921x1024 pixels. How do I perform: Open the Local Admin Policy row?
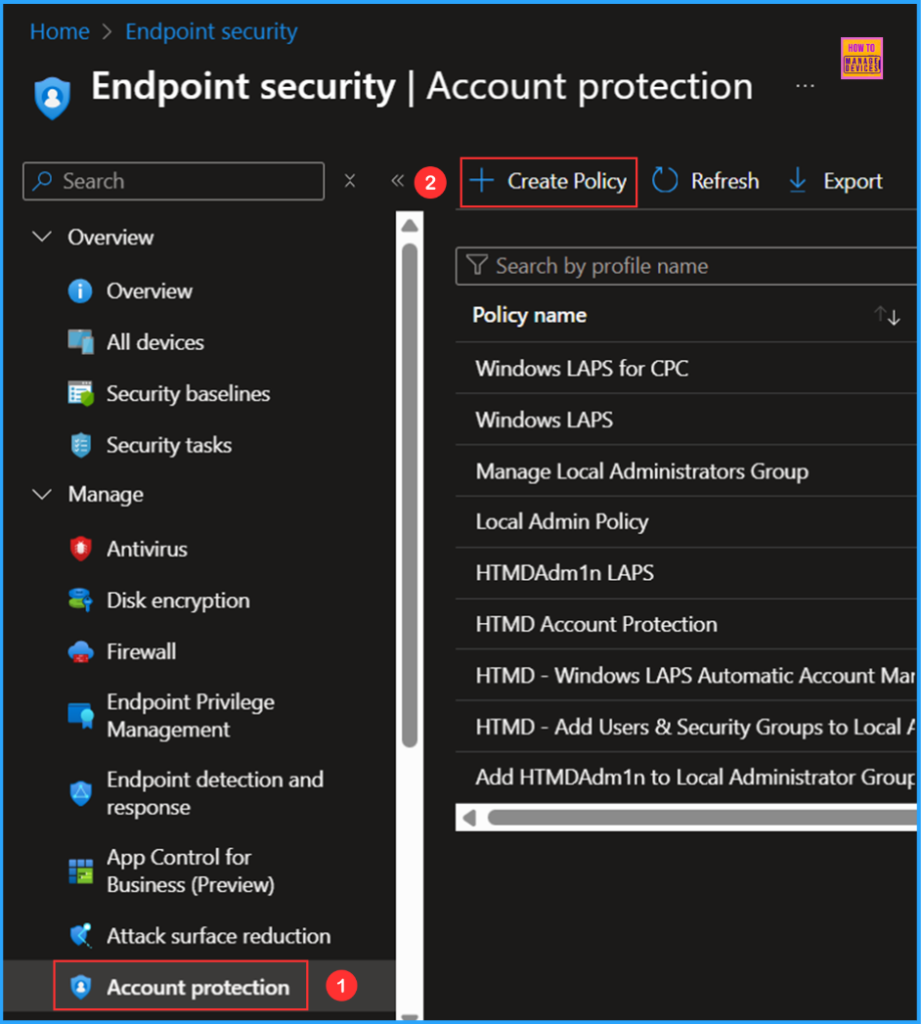(x=562, y=522)
